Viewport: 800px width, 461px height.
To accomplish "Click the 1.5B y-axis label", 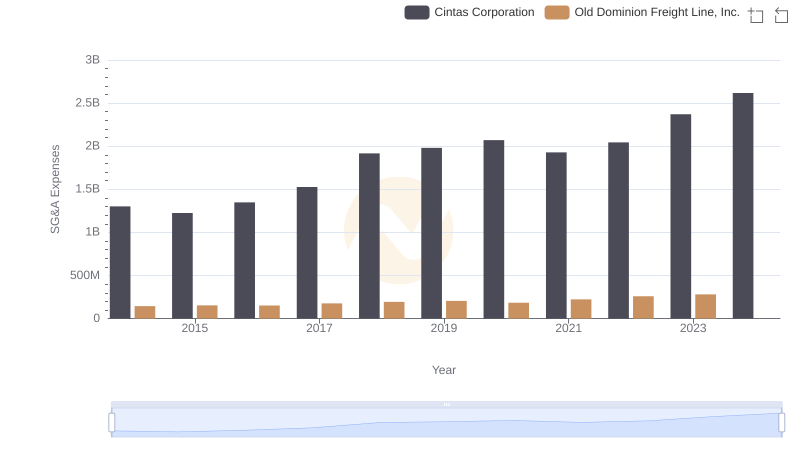I will (x=88, y=189).
